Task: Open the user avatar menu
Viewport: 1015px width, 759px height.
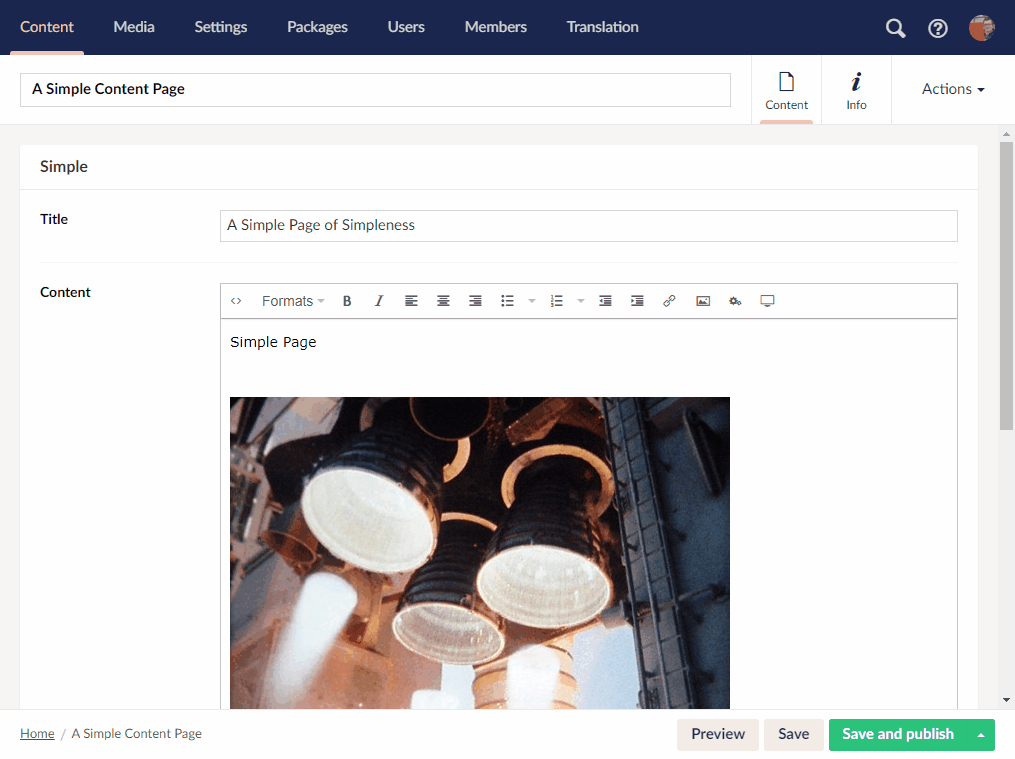Action: tap(982, 28)
